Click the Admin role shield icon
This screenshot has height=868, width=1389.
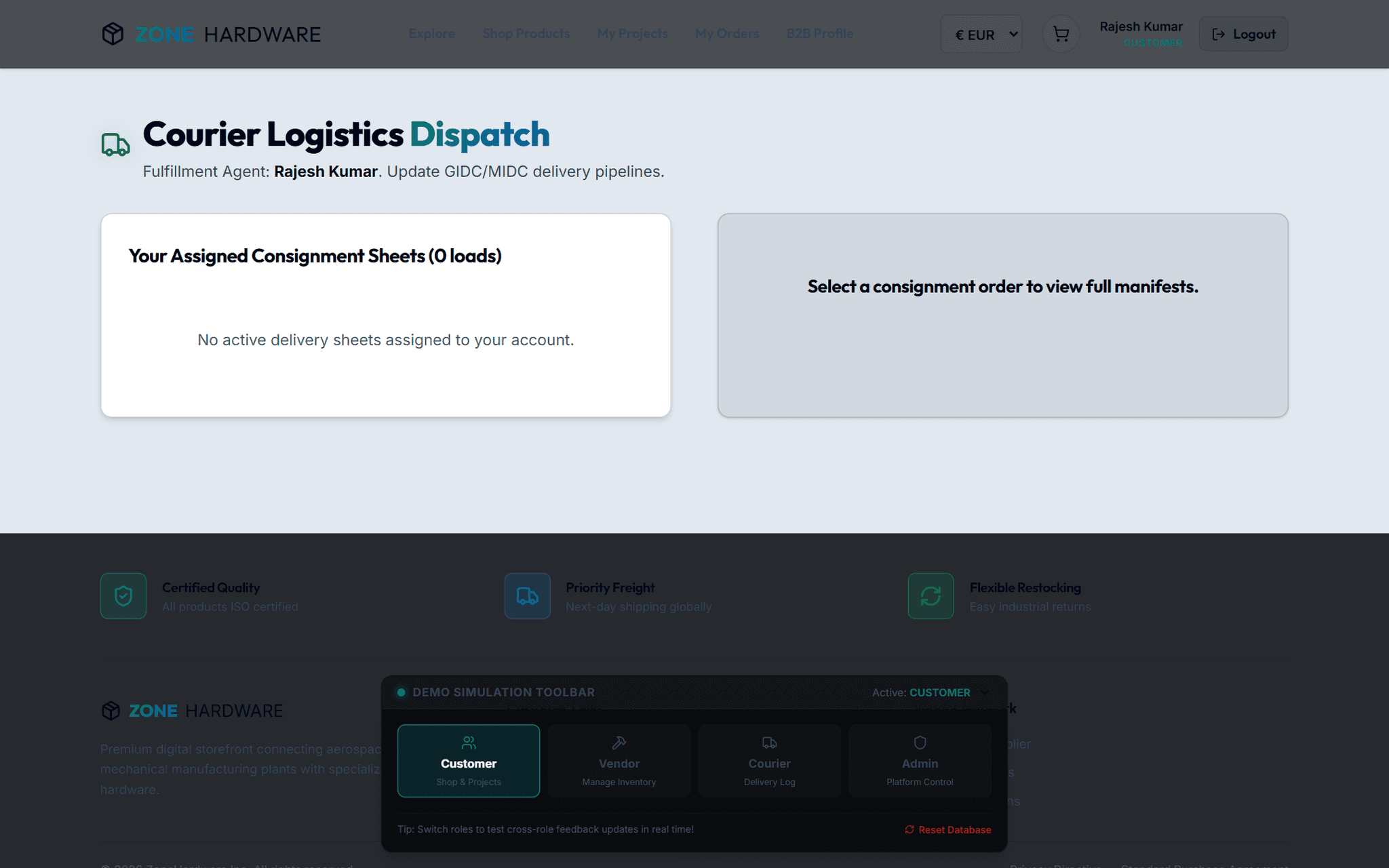coord(920,743)
